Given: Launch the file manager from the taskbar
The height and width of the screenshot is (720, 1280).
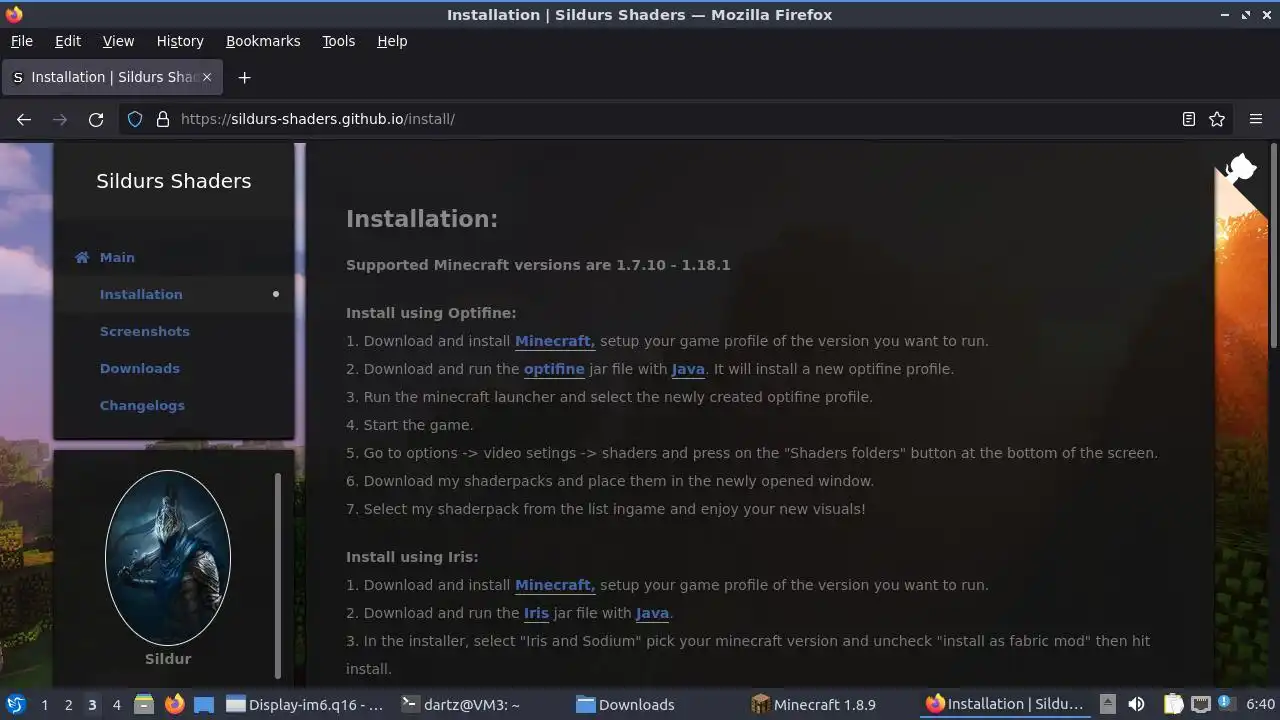Looking at the screenshot, I should 144,704.
